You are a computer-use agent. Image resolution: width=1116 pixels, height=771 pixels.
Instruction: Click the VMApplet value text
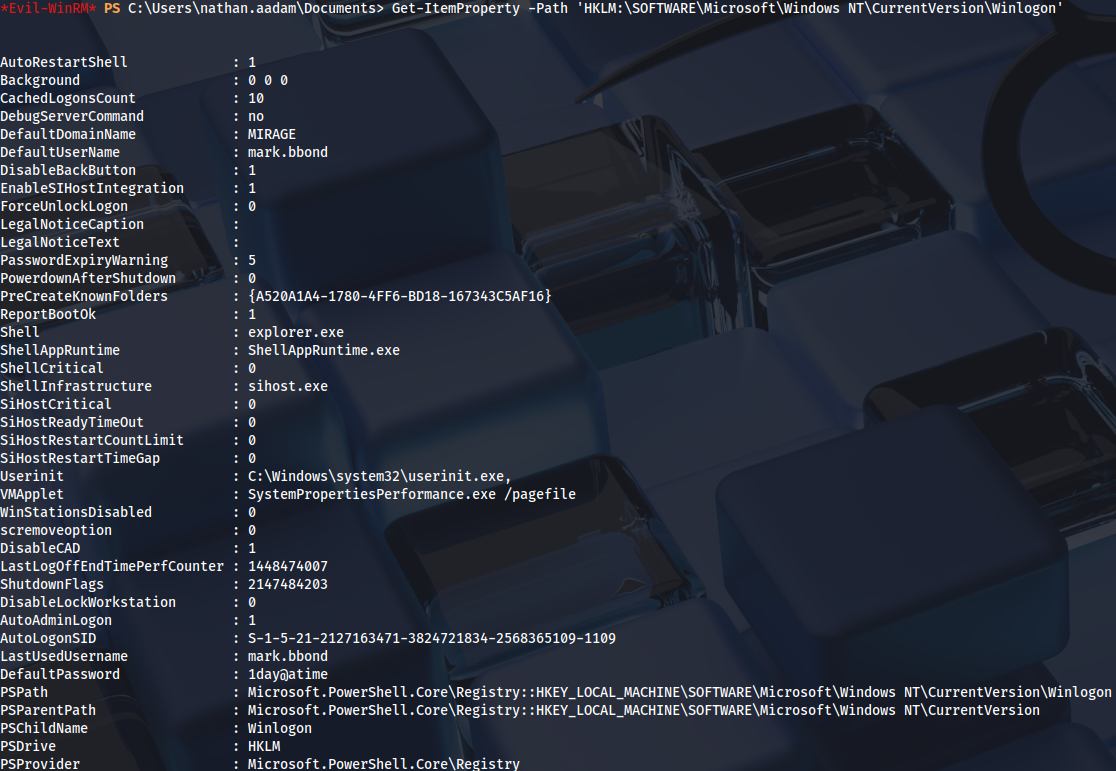412,494
